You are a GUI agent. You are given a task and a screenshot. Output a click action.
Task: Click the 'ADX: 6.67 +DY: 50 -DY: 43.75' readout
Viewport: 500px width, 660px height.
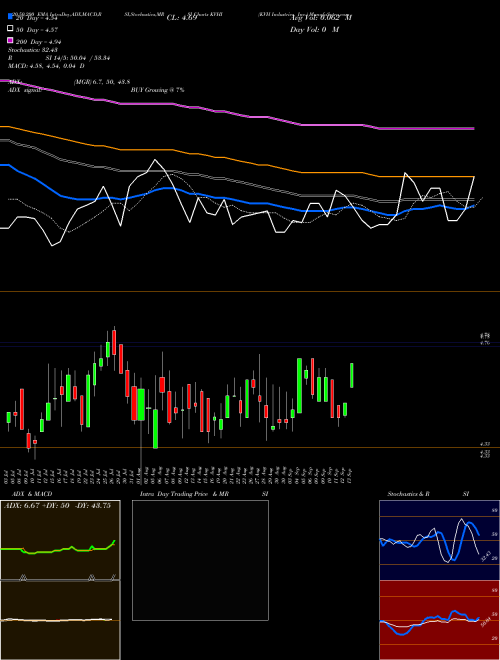[x=58, y=506]
